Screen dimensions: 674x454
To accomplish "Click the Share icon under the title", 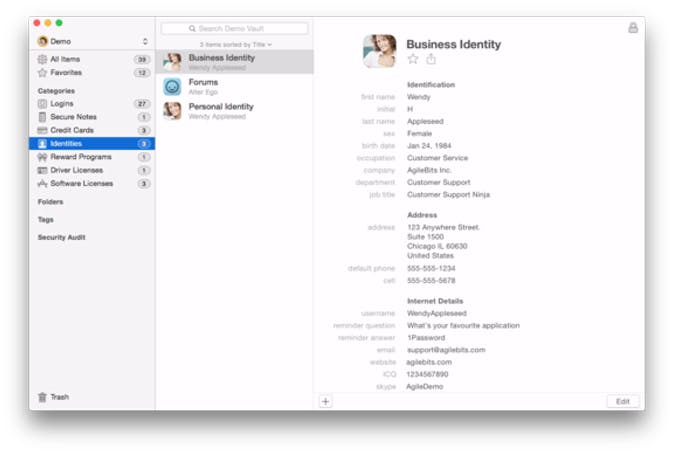I will tap(431, 59).
